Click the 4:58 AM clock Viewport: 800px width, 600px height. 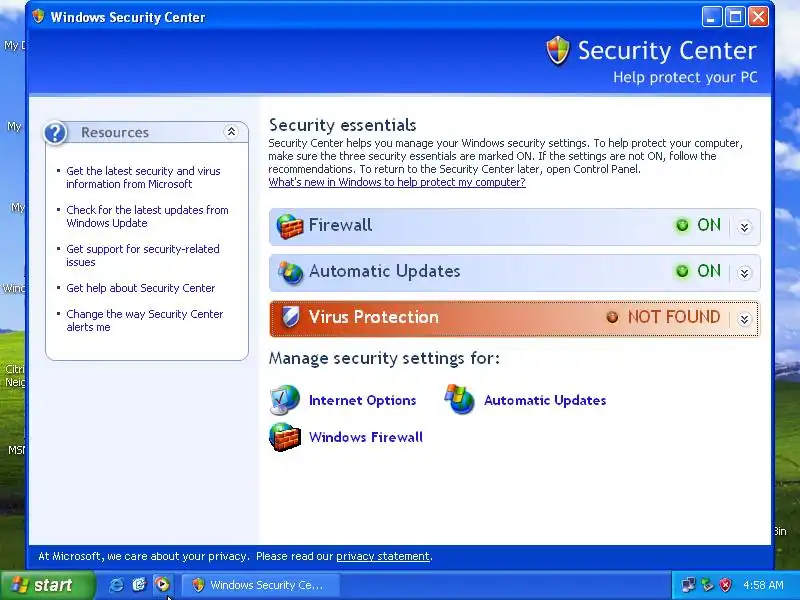[763, 585]
